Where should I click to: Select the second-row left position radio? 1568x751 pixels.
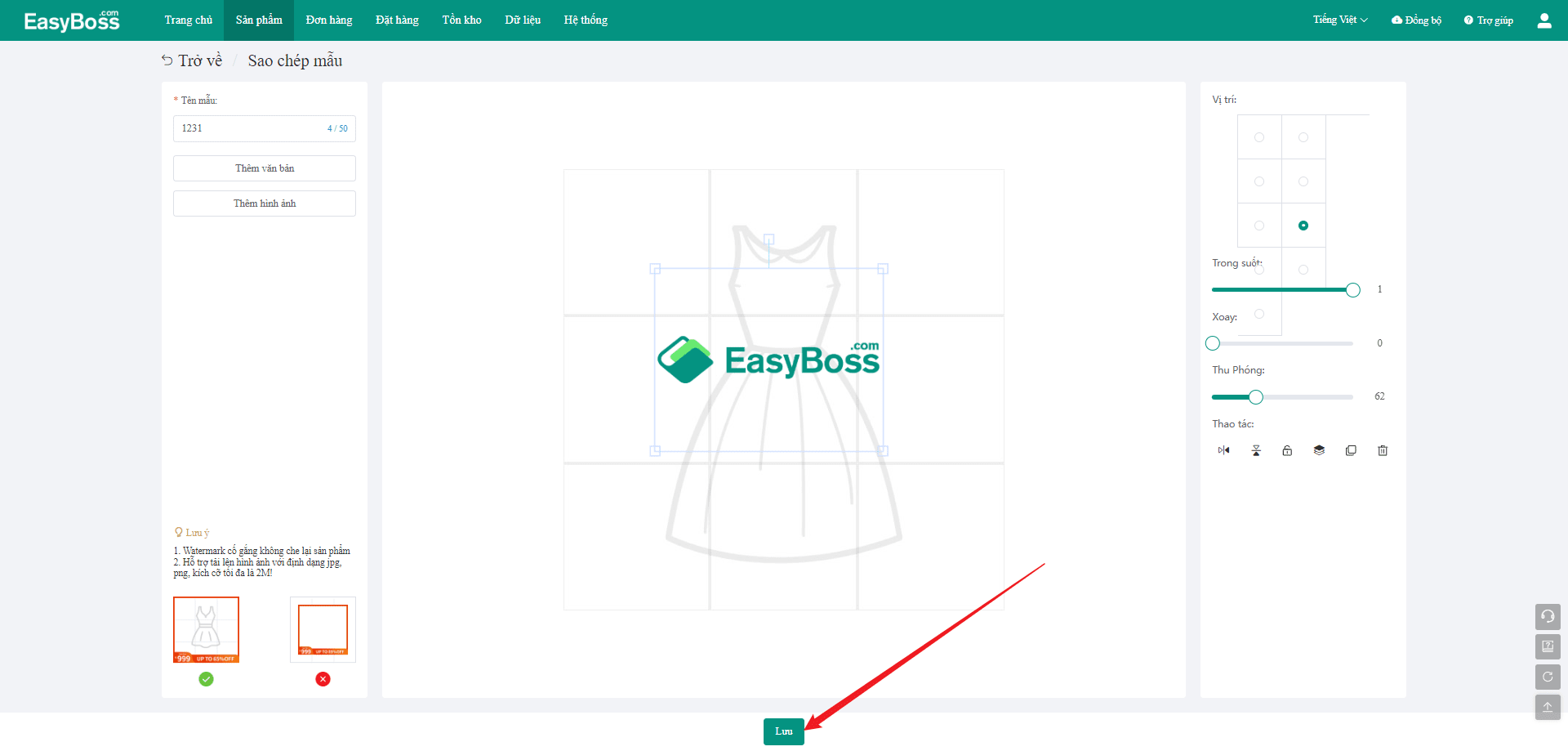[x=1259, y=181]
